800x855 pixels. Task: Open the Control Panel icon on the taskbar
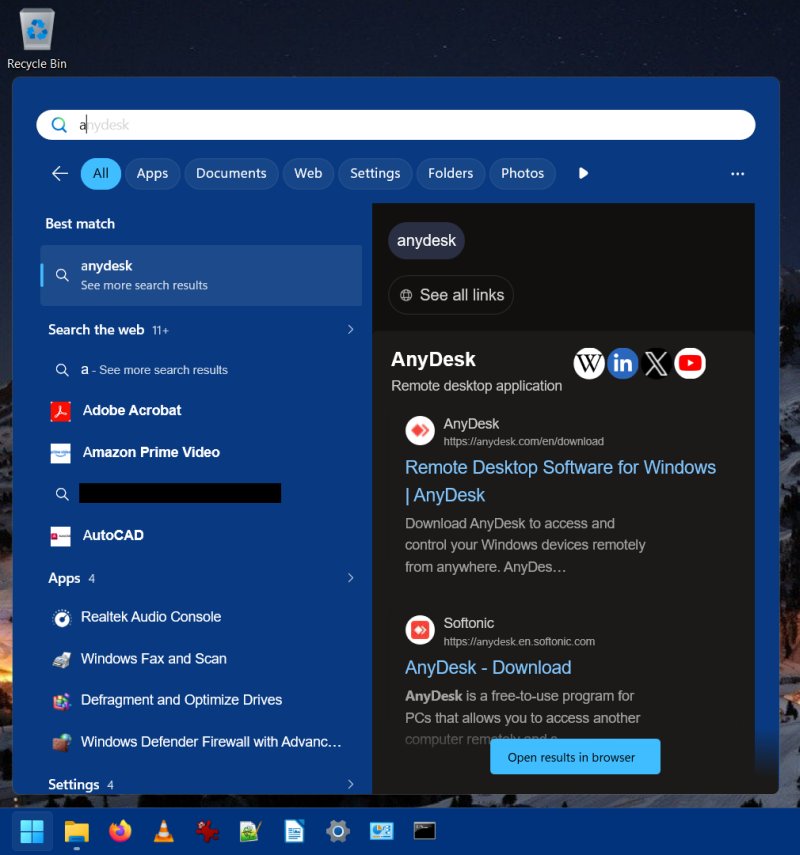(382, 831)
